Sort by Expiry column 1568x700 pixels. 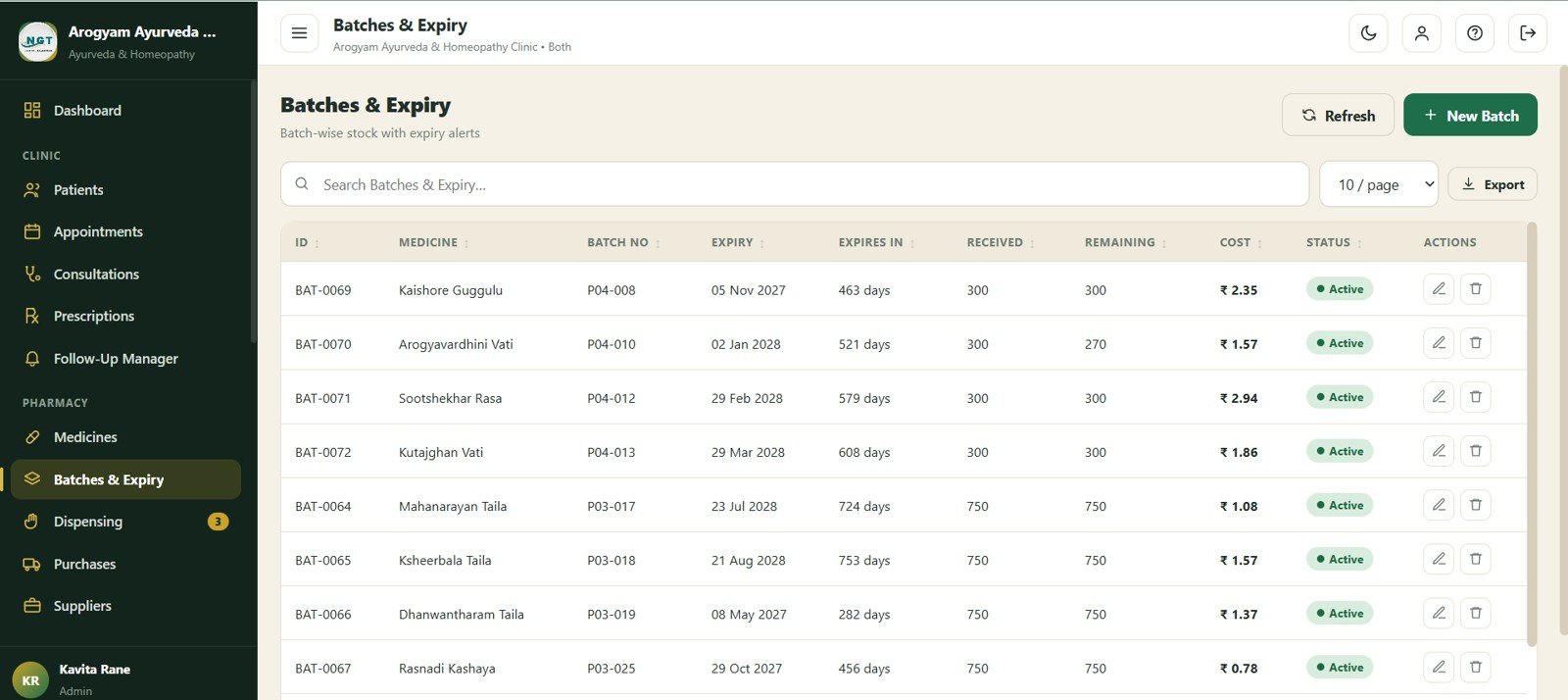click(738, 242)
